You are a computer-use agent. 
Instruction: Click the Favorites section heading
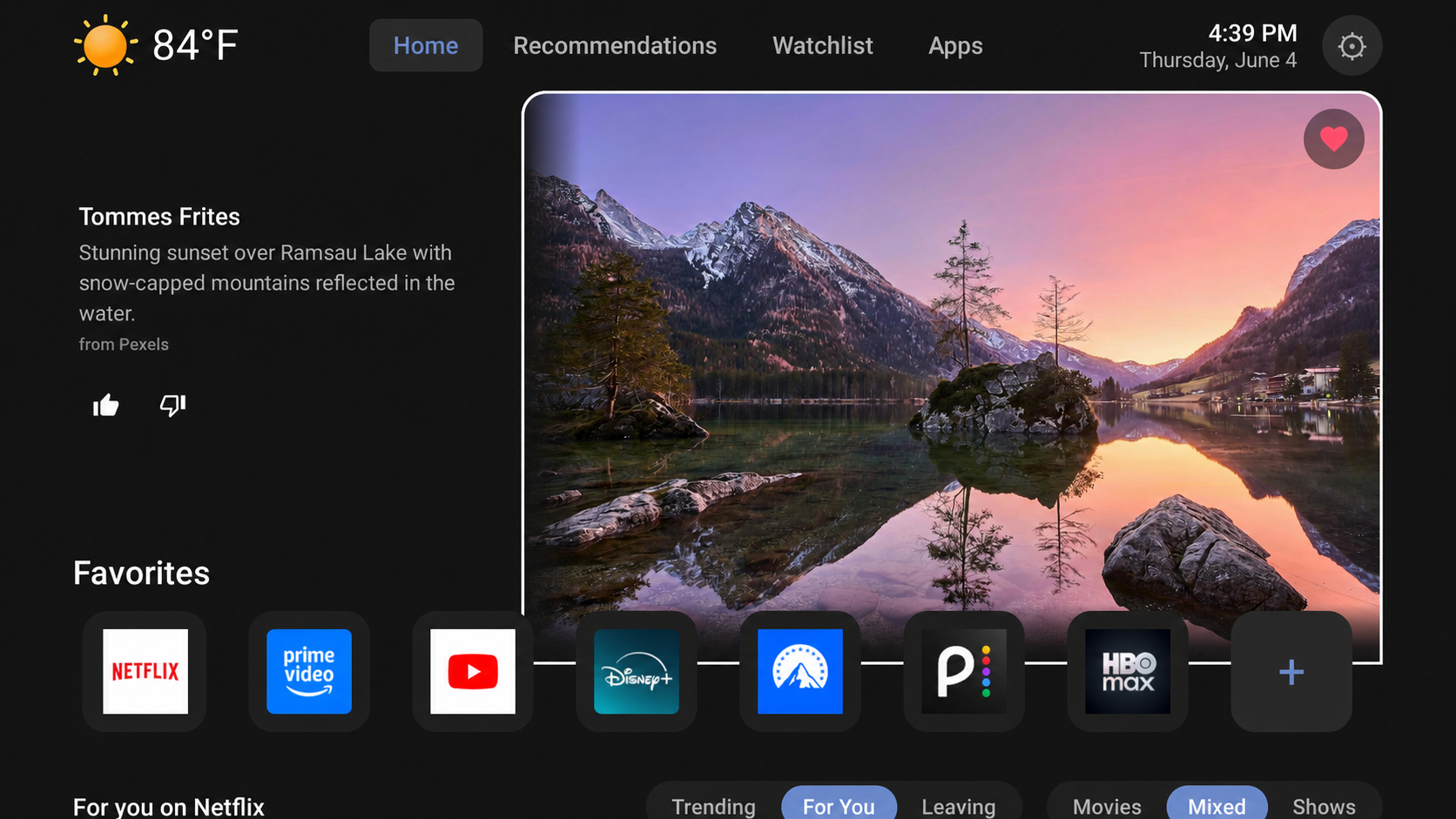[x=141, y=573]
